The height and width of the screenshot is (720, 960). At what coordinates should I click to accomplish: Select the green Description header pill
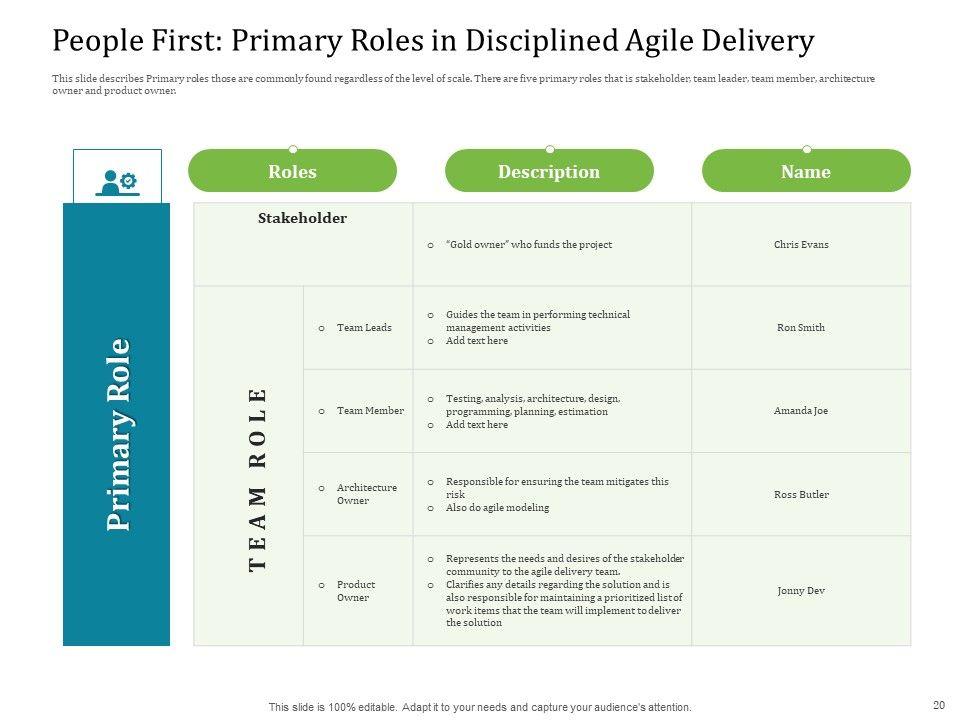pos(549,172)
